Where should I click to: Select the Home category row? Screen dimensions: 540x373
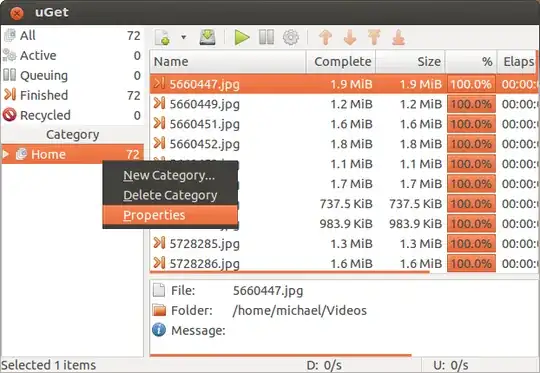tap(72, 154)
